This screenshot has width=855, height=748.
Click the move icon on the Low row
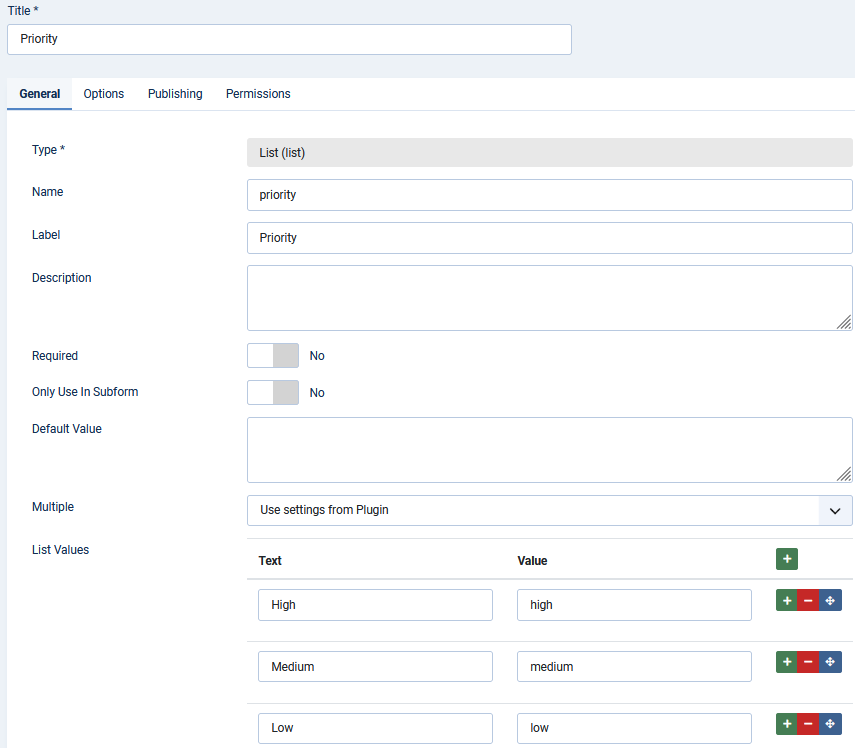830,723
